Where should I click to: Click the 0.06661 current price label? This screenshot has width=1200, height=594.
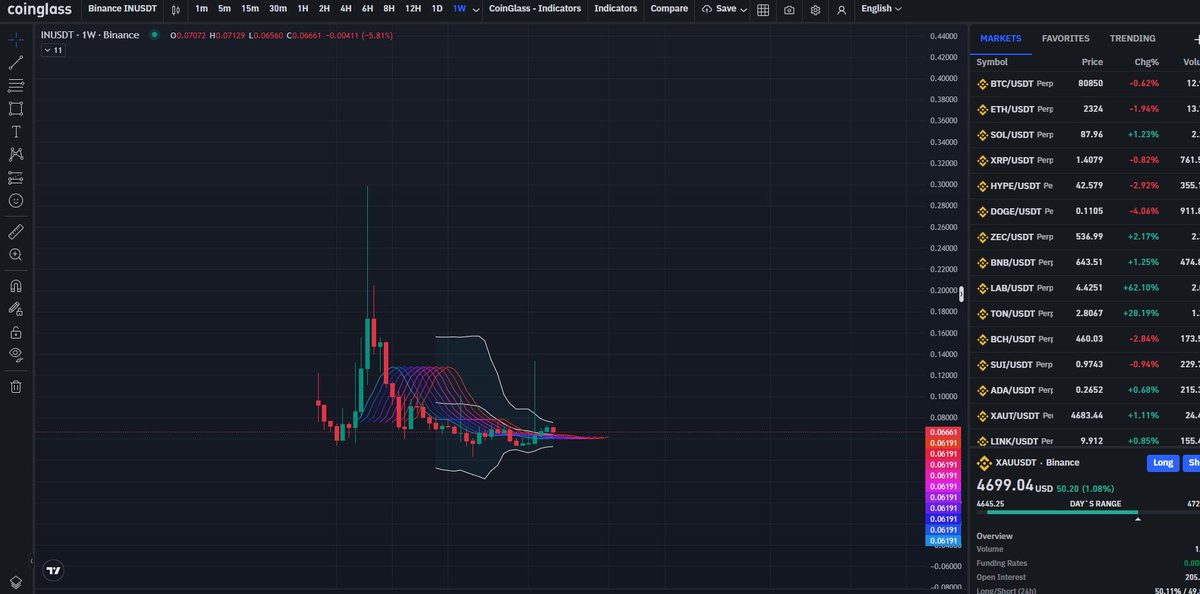click(x=944, y=432)
